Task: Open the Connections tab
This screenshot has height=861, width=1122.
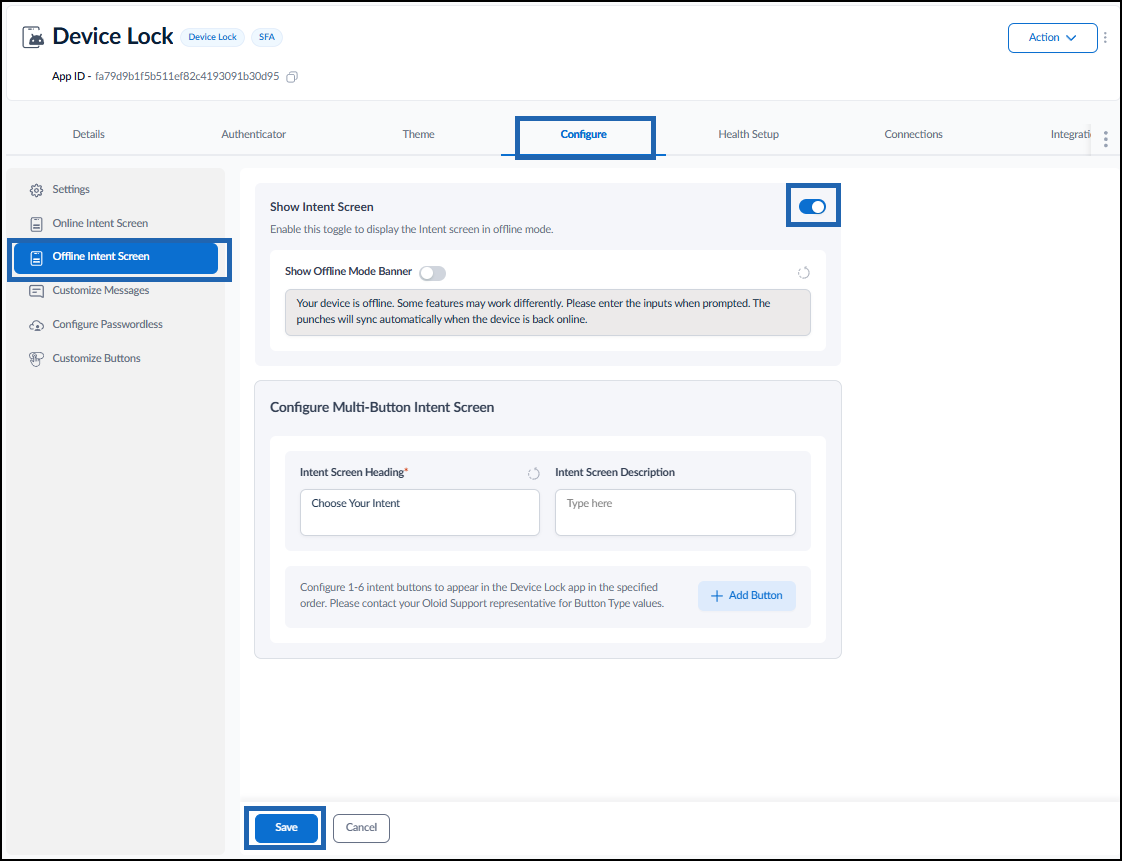Action: coord(913,134)
